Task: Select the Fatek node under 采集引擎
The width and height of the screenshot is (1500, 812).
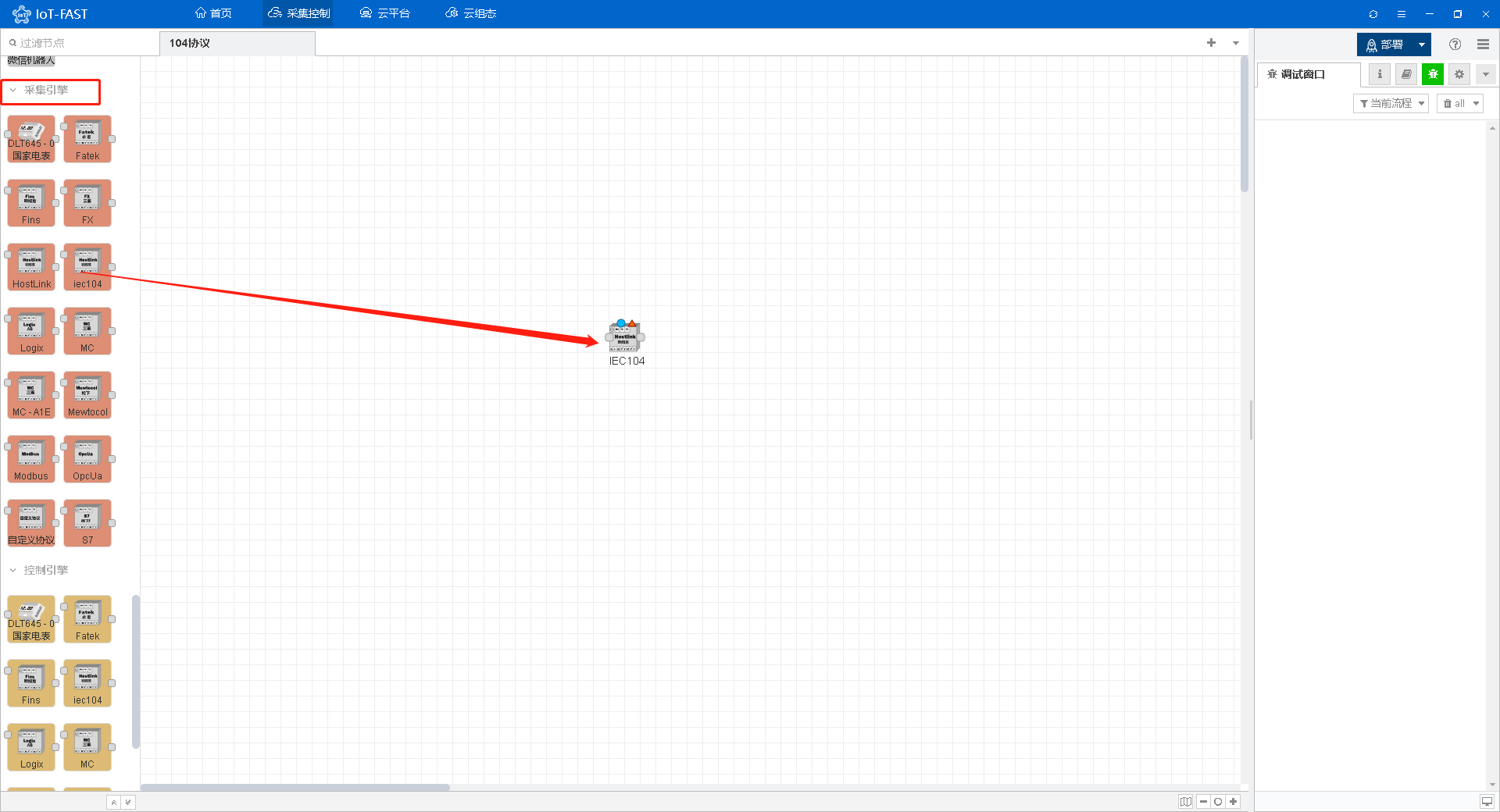Action: [x=87, y=139]
